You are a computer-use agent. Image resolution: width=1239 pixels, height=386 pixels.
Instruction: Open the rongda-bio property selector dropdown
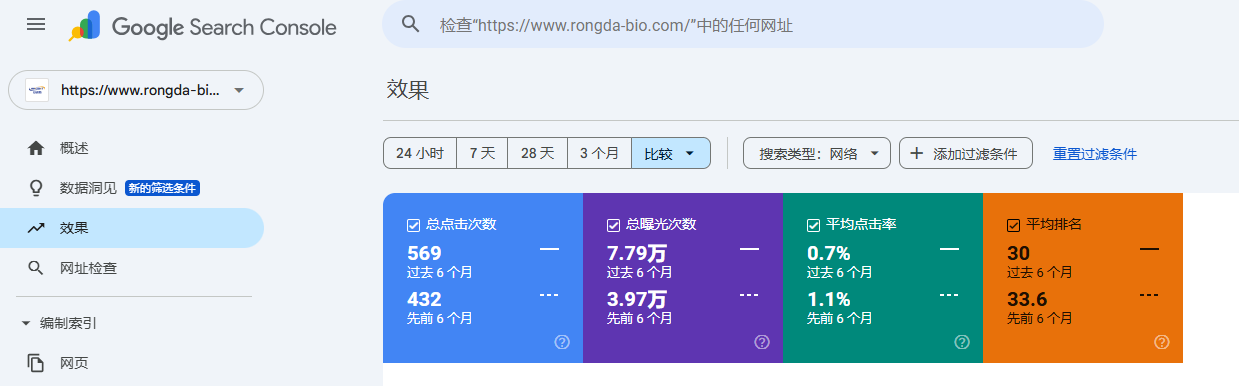pos(136,90)
